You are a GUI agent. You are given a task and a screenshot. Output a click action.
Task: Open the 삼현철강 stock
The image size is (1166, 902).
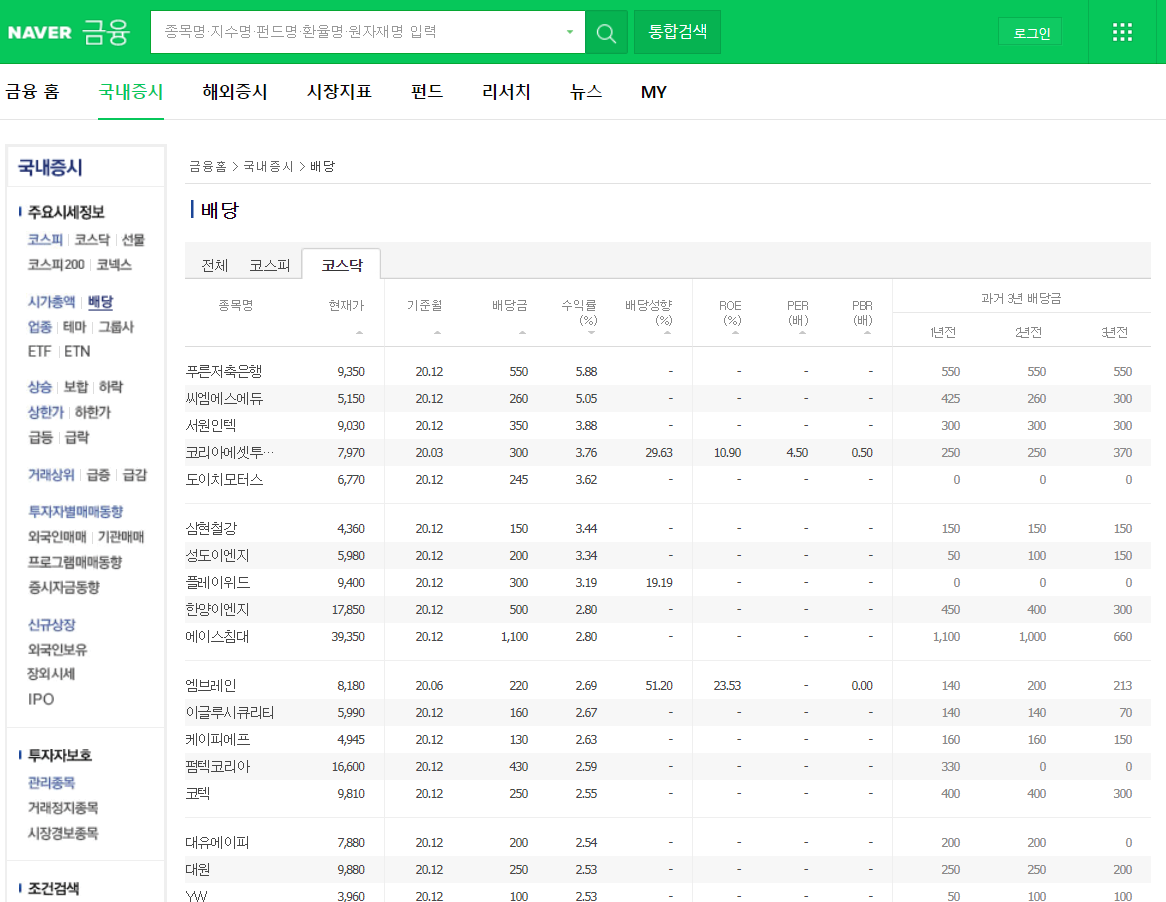click(211, 528)
